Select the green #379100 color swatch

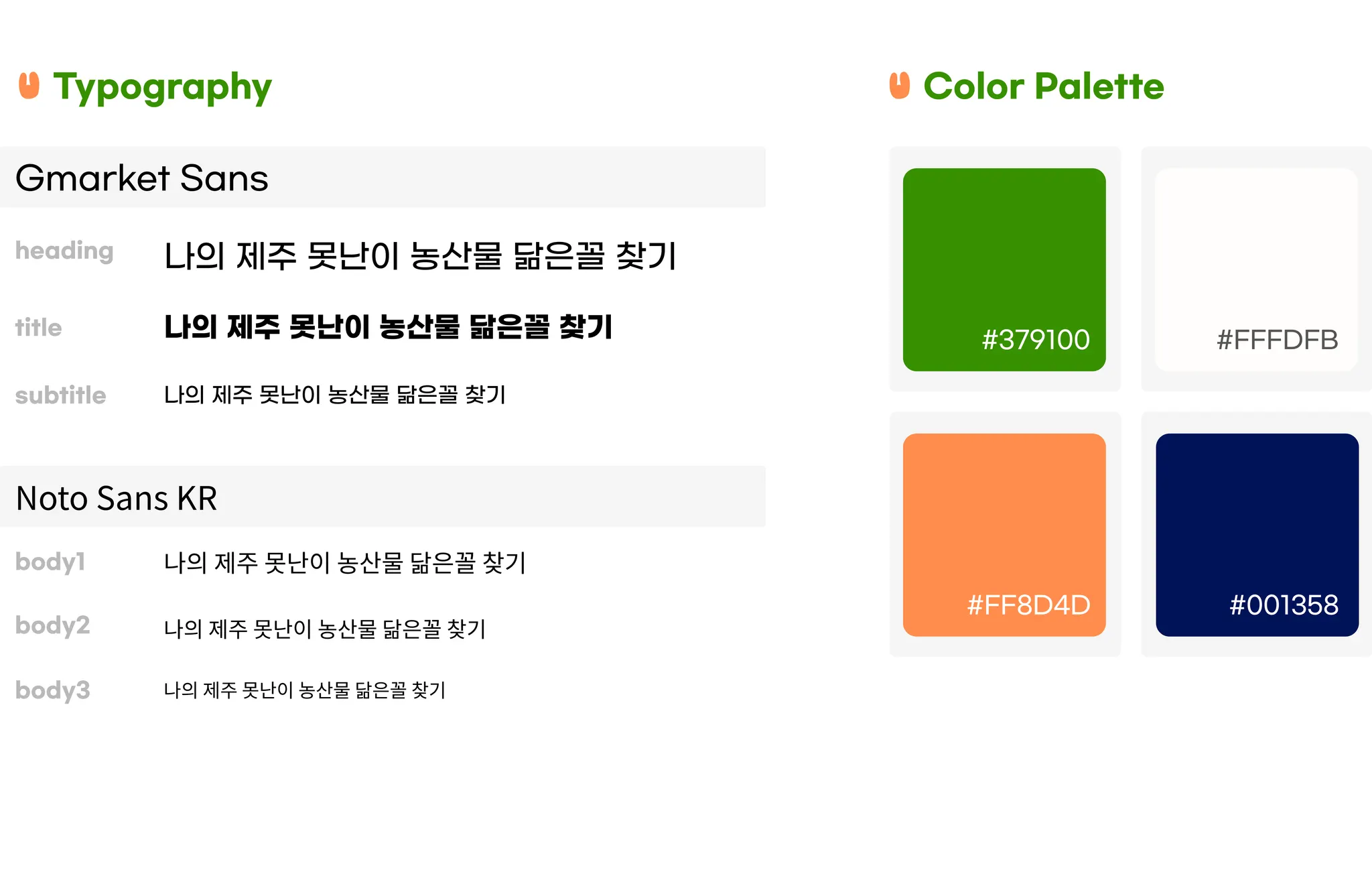point(1004,269)
